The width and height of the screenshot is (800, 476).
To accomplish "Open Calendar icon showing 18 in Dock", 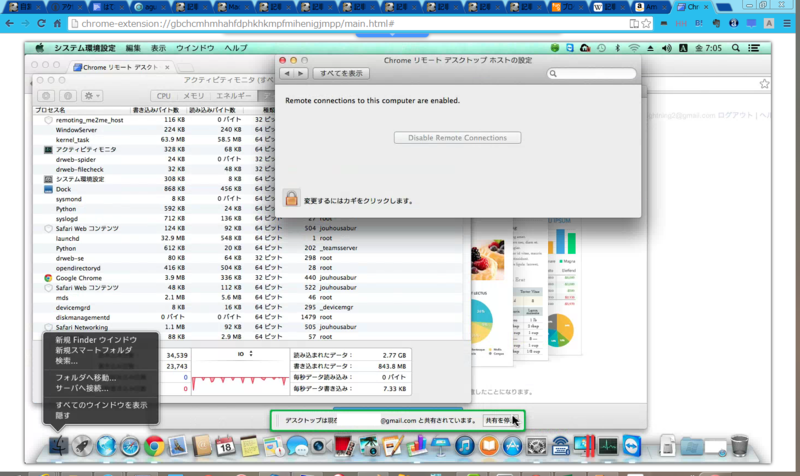I will tap(225, 446).
